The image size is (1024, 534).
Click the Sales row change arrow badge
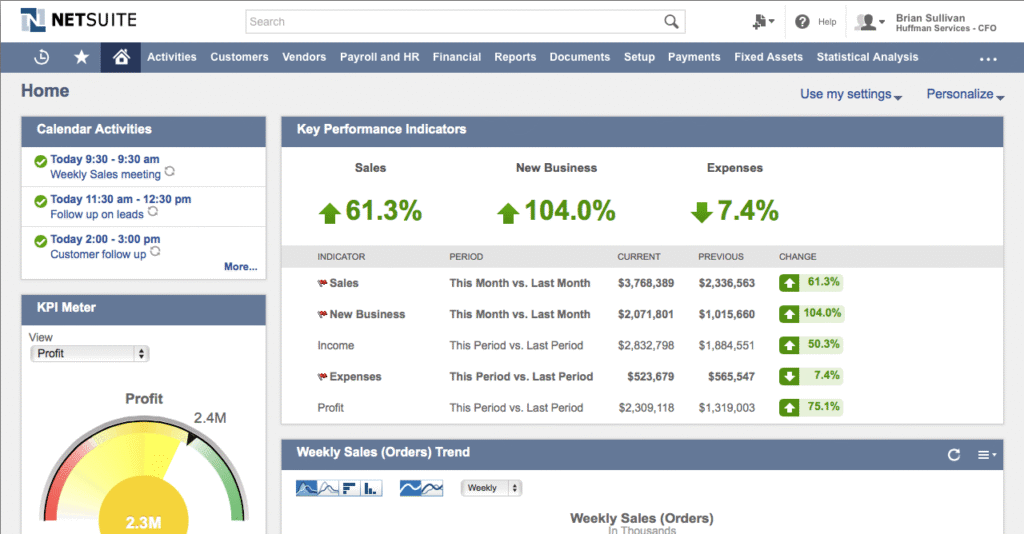789,283
